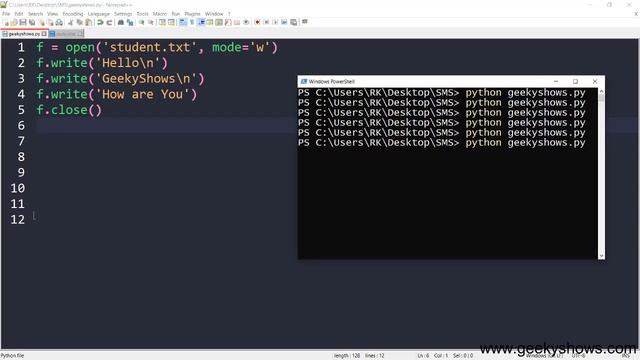This screenshot has width=640, height=360.
Task: Click the Playback macro icon
Action: tap(275, 22)
